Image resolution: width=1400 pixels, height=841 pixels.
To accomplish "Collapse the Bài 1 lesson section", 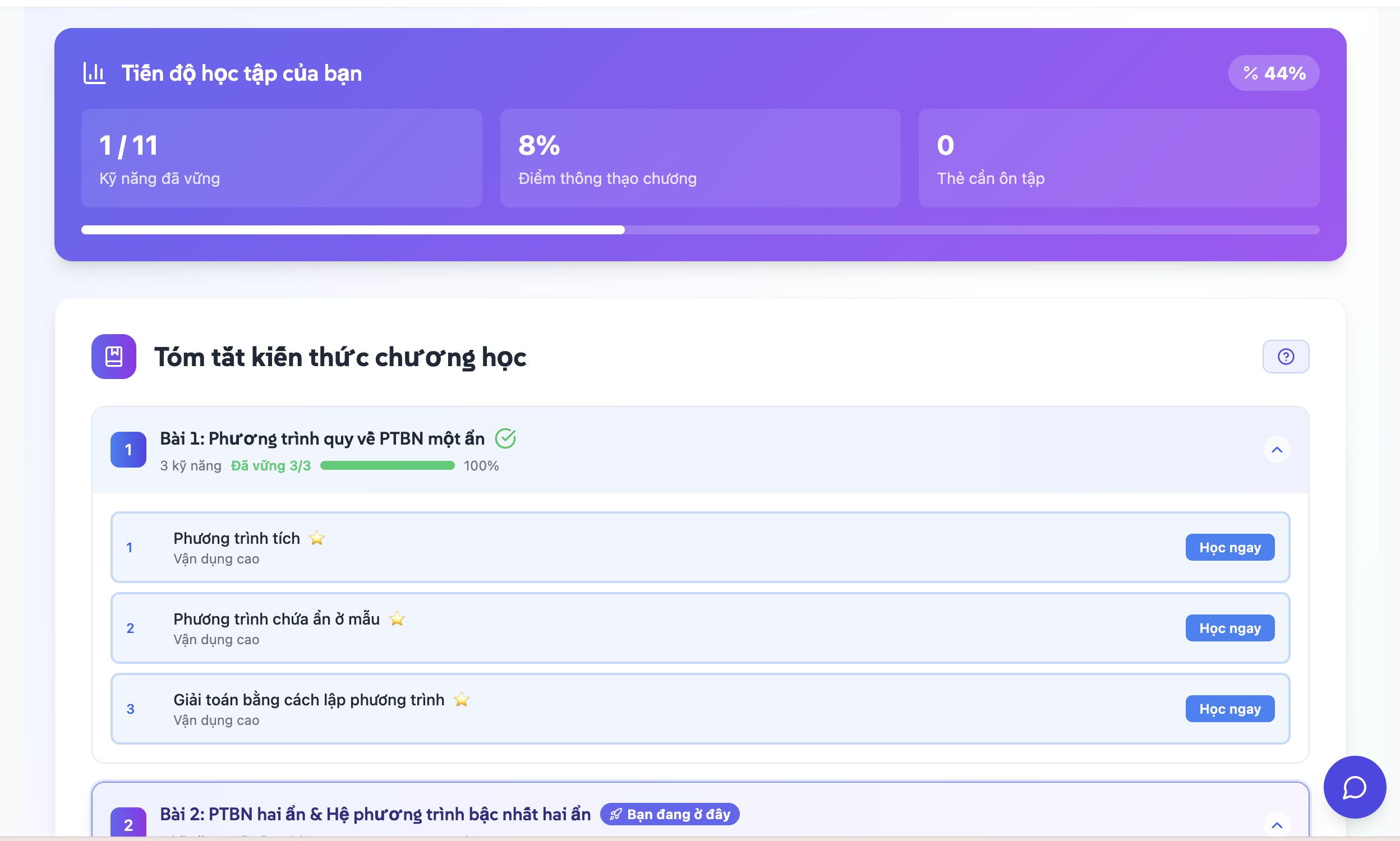I will 1277,450.
